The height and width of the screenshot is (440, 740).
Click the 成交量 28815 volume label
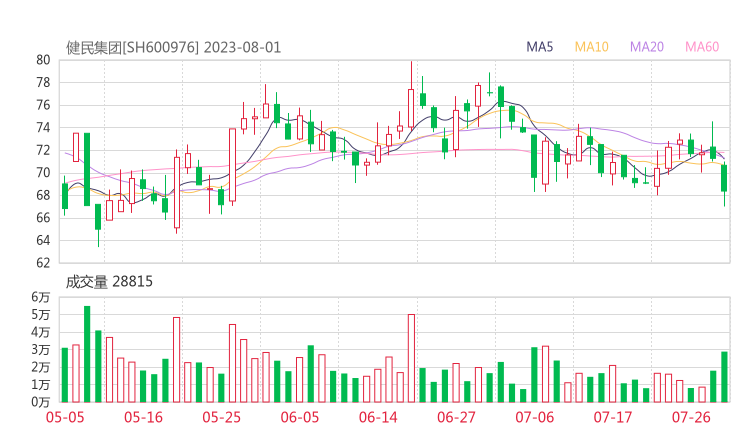point(109,282)
